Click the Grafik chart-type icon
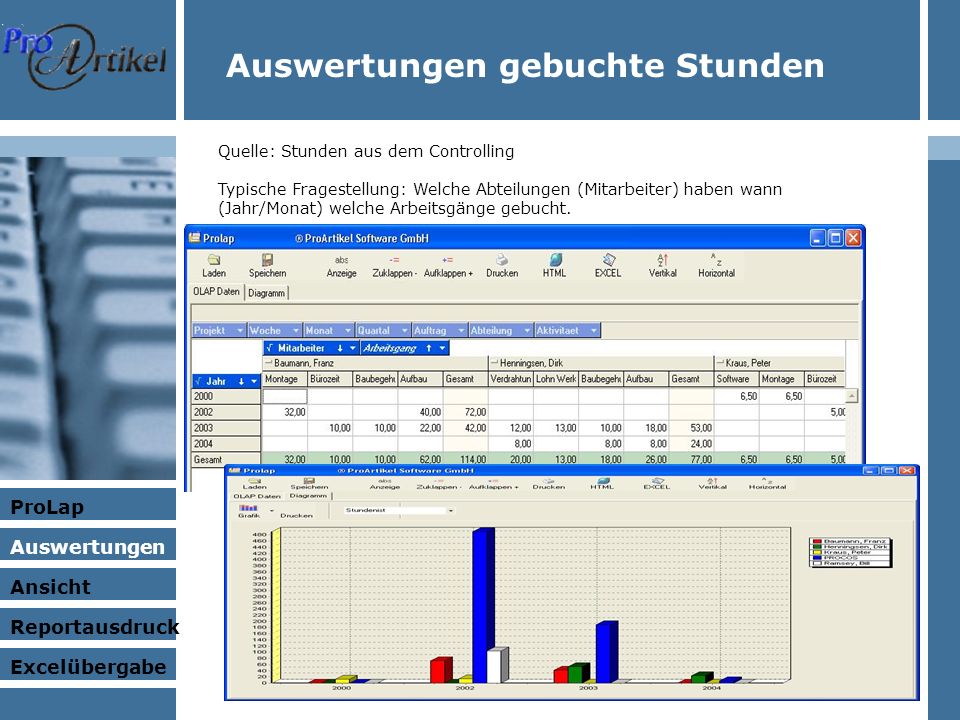 [248, 508]
